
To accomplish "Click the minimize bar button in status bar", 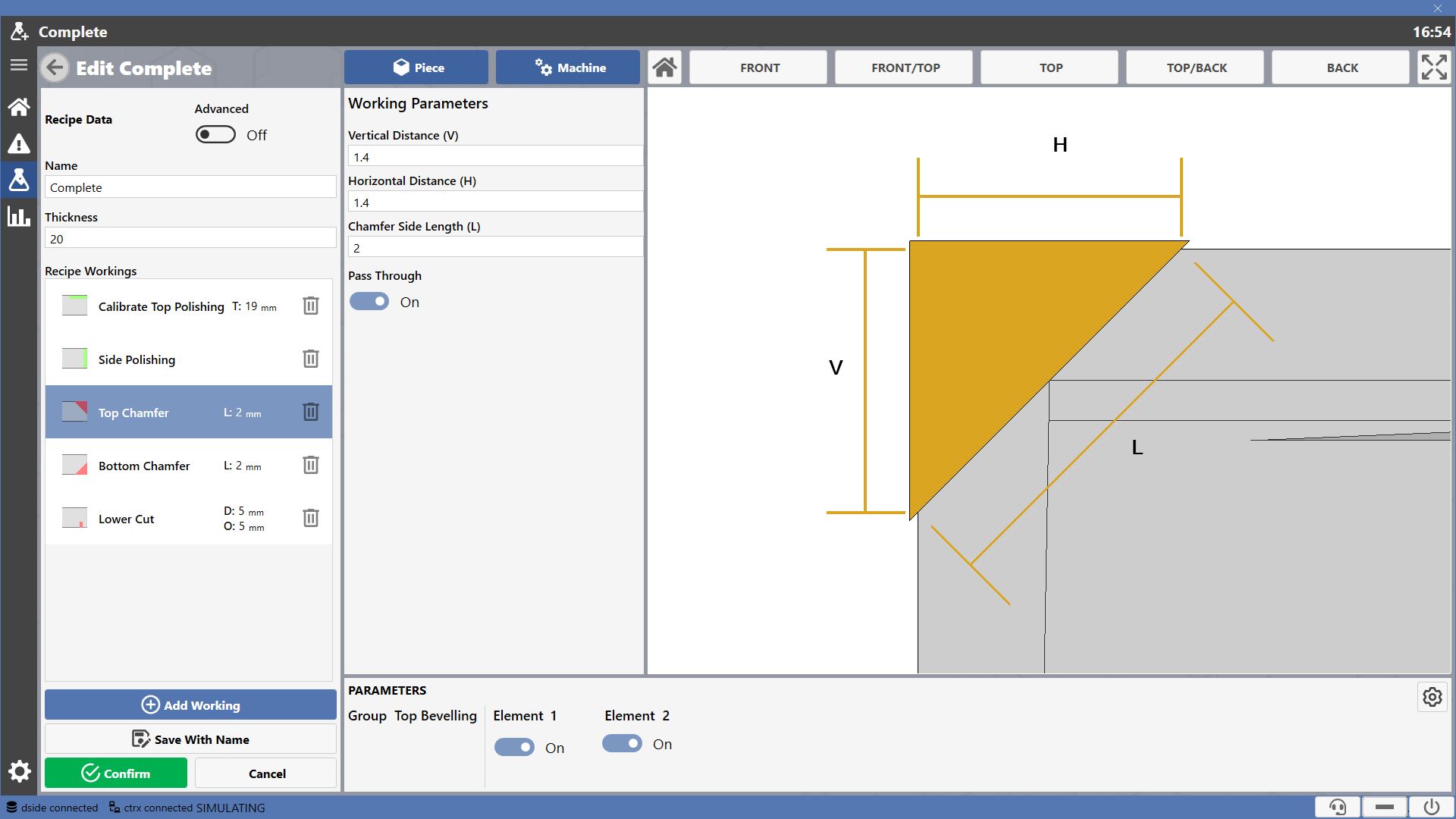I will pyautogui.click(x=1385, y=807).
